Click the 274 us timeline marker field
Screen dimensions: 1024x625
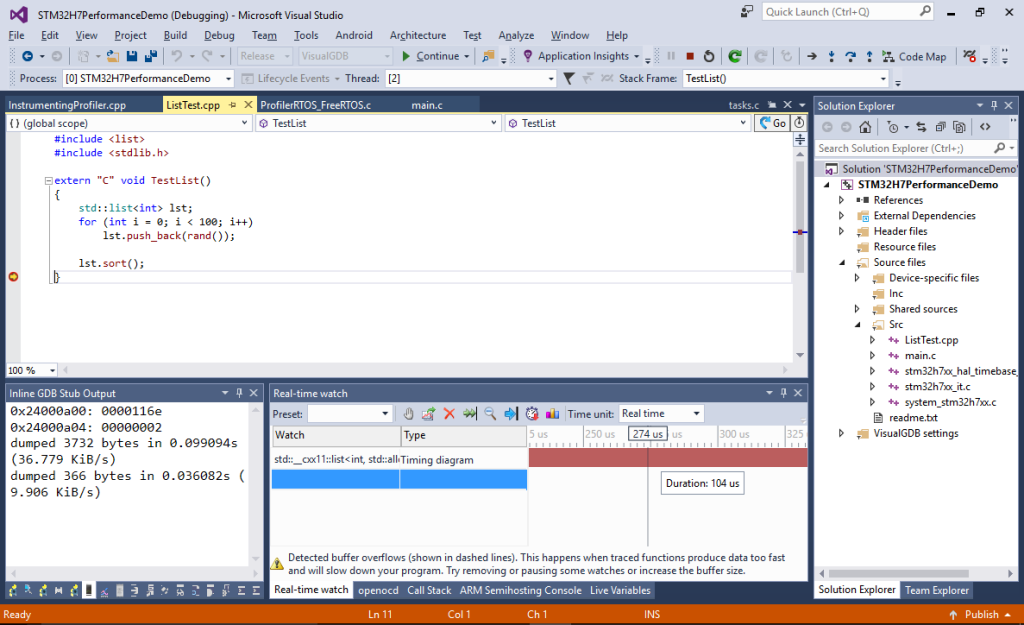point(647,434)
